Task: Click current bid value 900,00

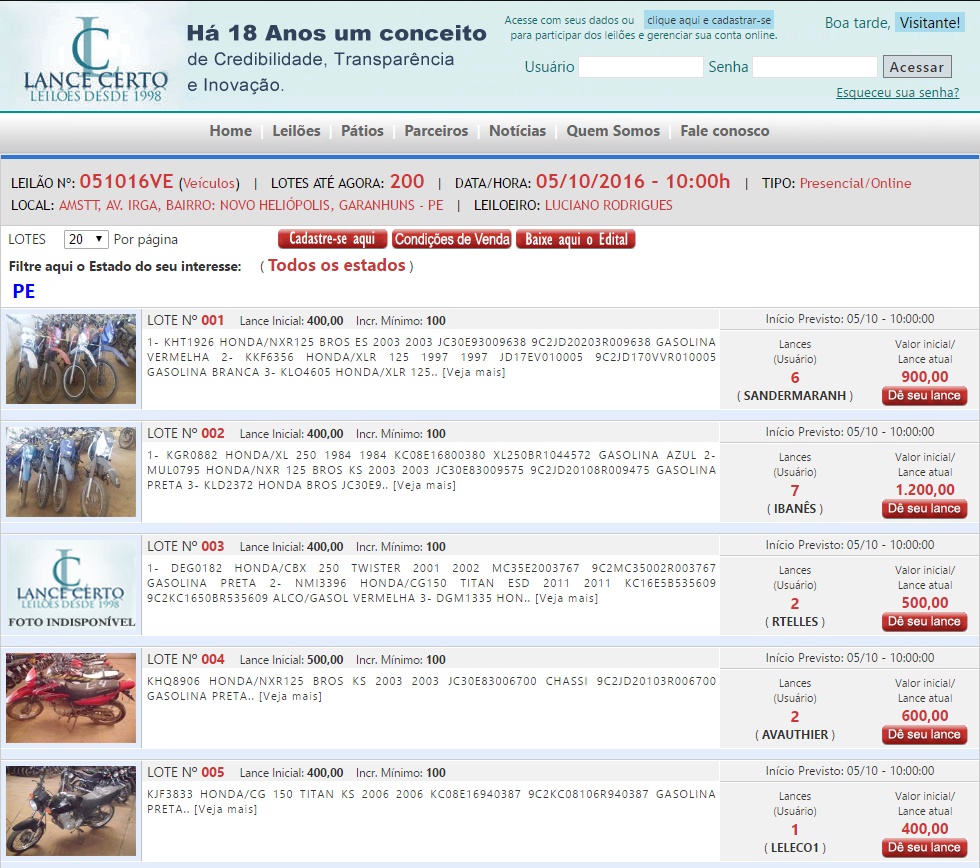Action: coord(925,377)
